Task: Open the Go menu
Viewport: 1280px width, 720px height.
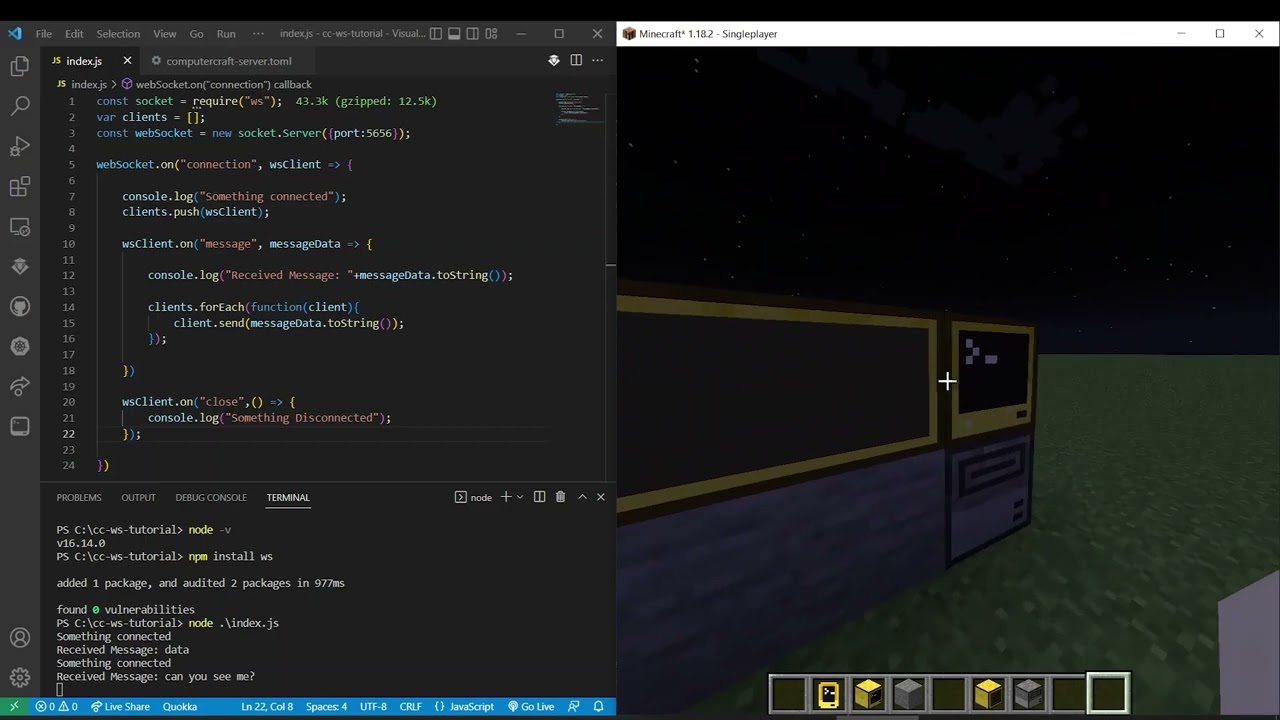Action: [196, 33]
